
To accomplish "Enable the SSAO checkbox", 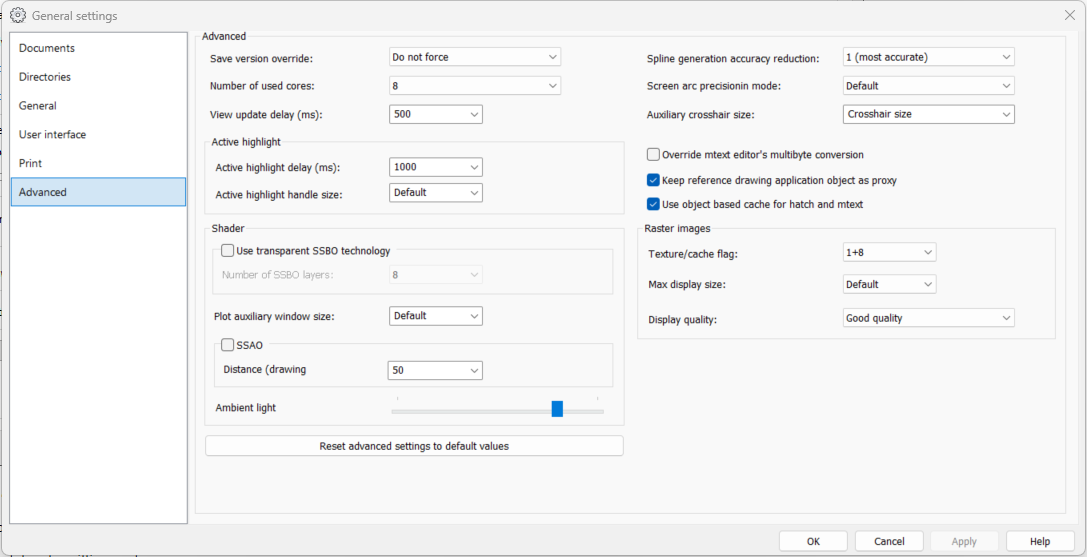I will coord(228,345).
